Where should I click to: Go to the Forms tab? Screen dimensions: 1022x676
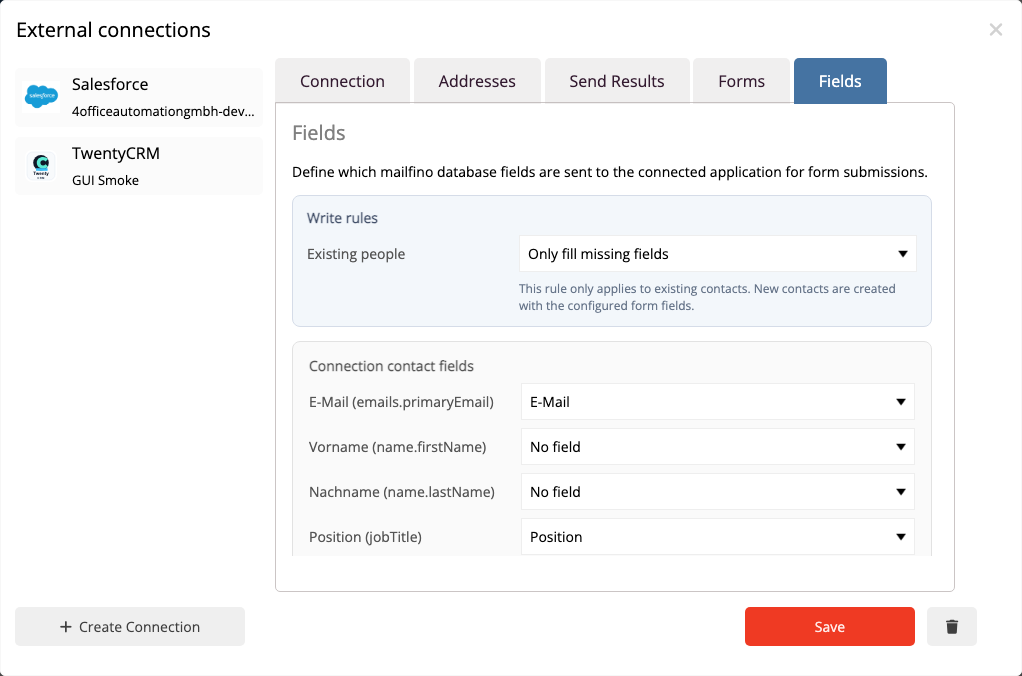[x=741, y=81]
